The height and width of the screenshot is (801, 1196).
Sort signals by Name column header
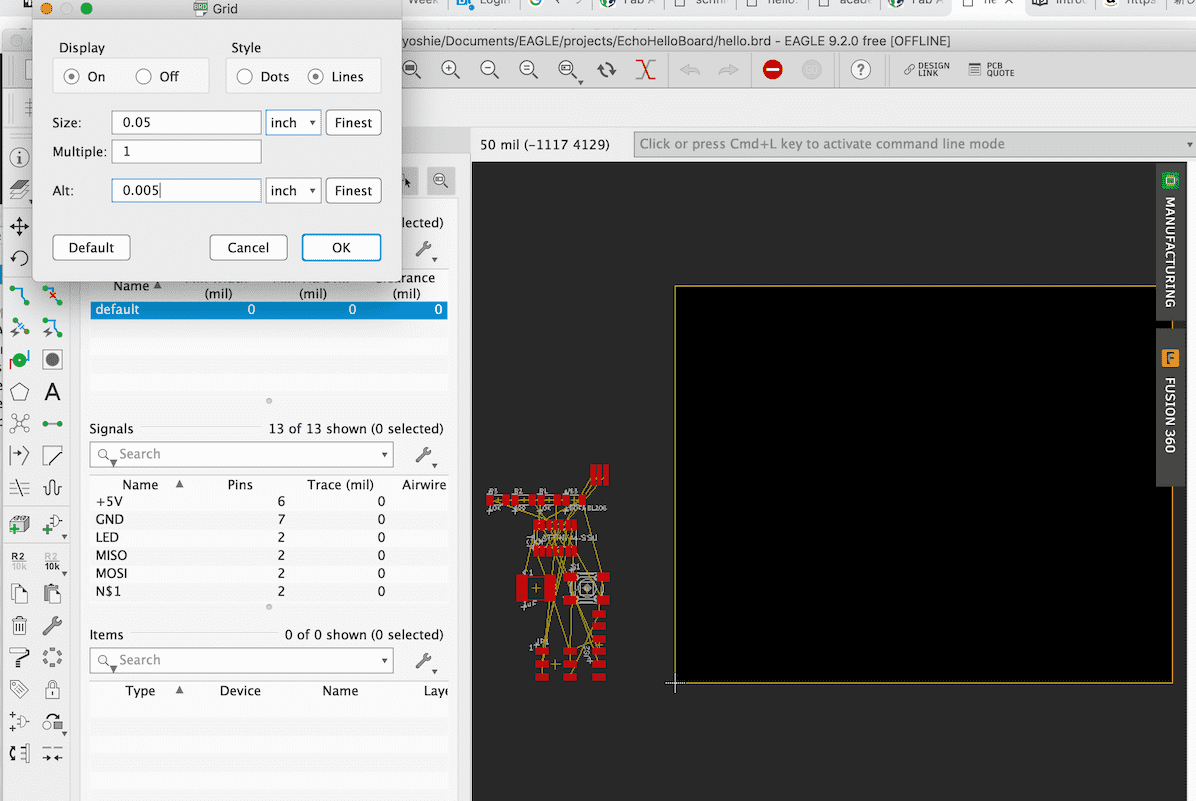coord(140,484)
